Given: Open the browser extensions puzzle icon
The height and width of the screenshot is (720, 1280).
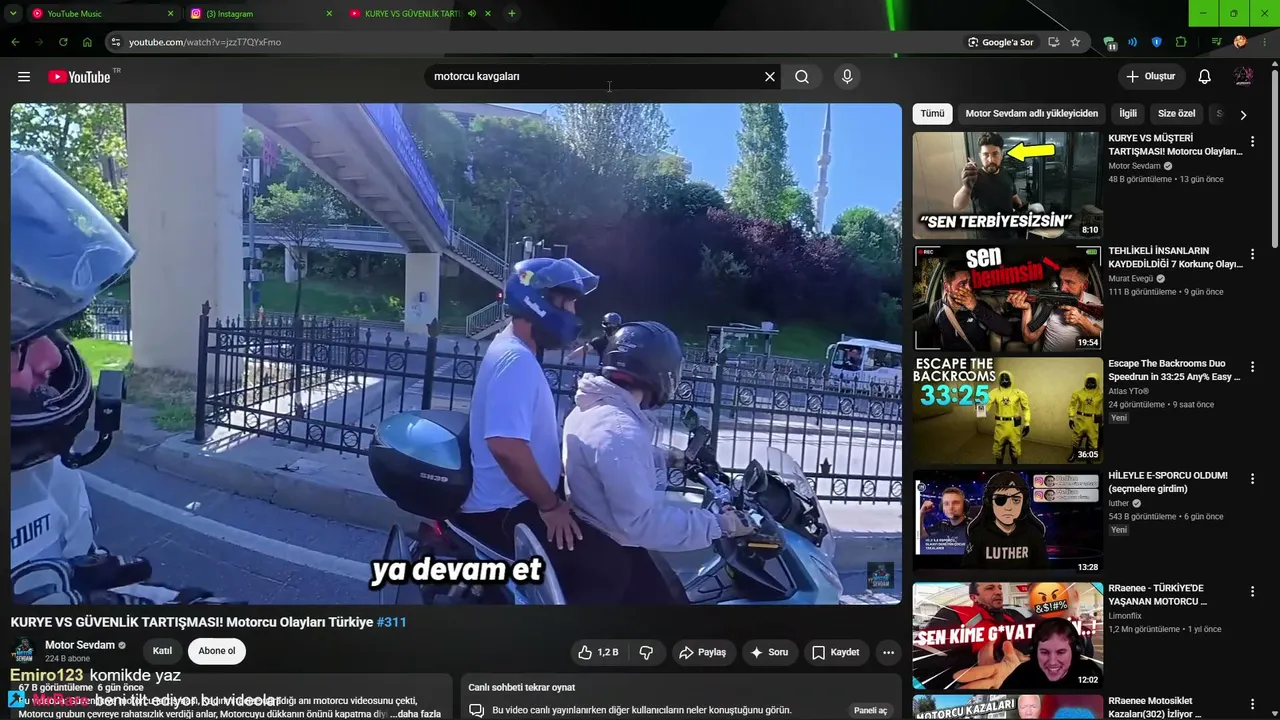Looking at the screenshot, I should point(1181,42).
